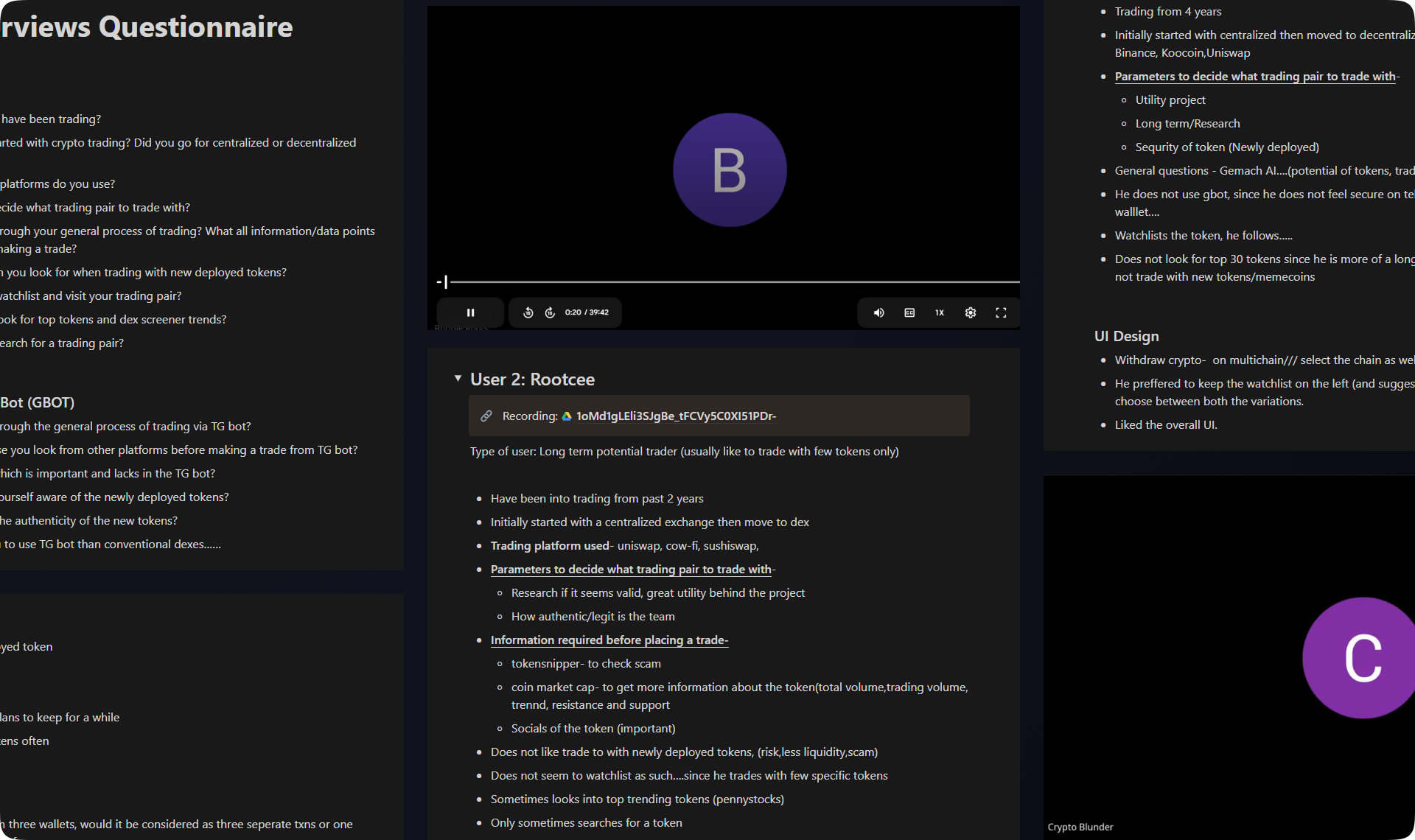Click the B avatar in video
Screen dimensions: 1415x840
click(730, 169)
